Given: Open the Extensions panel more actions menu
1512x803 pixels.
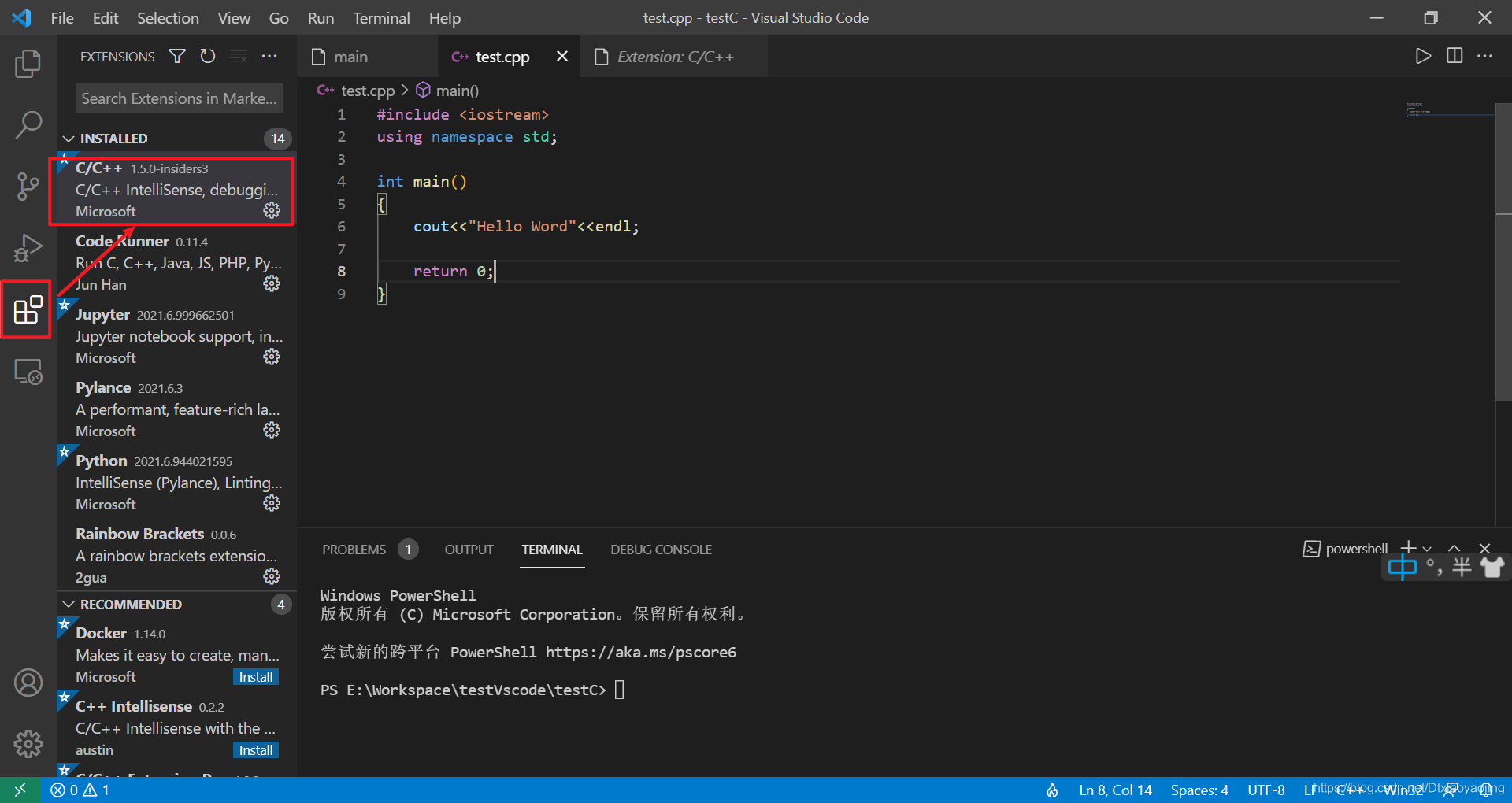Looking at the screenshot, I should 269,57.
